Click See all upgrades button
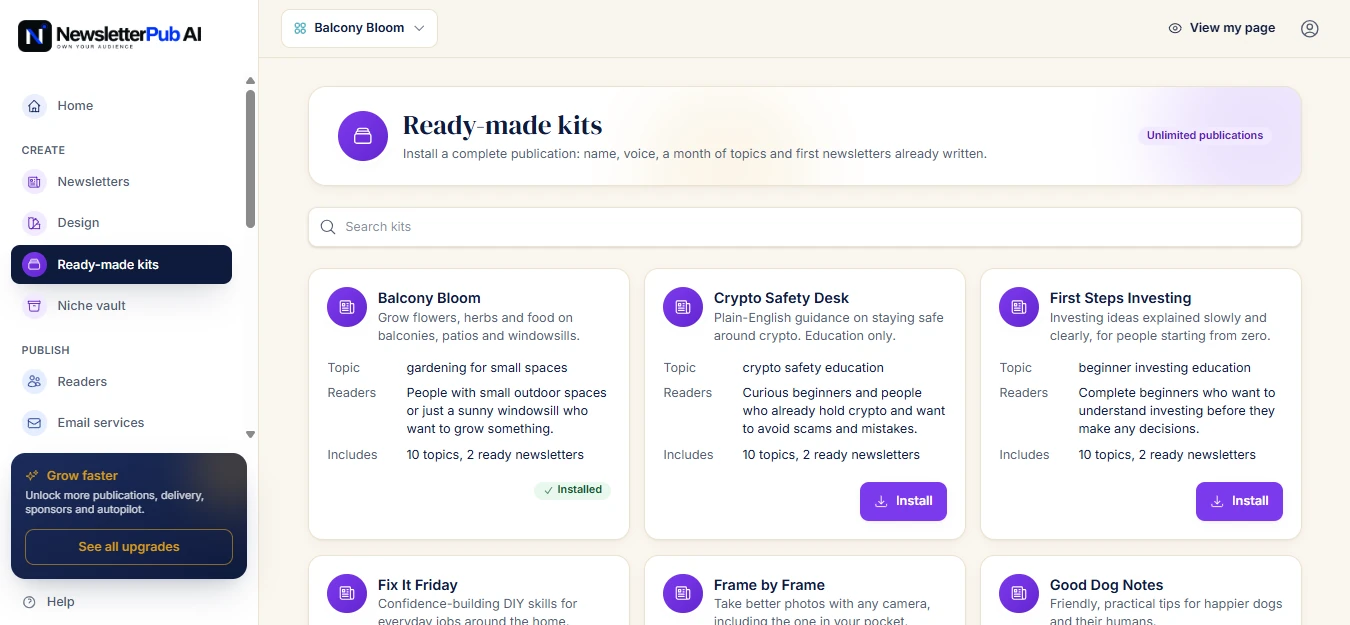The height and width of the screenshot is (625, 1350). coord(129,547)
